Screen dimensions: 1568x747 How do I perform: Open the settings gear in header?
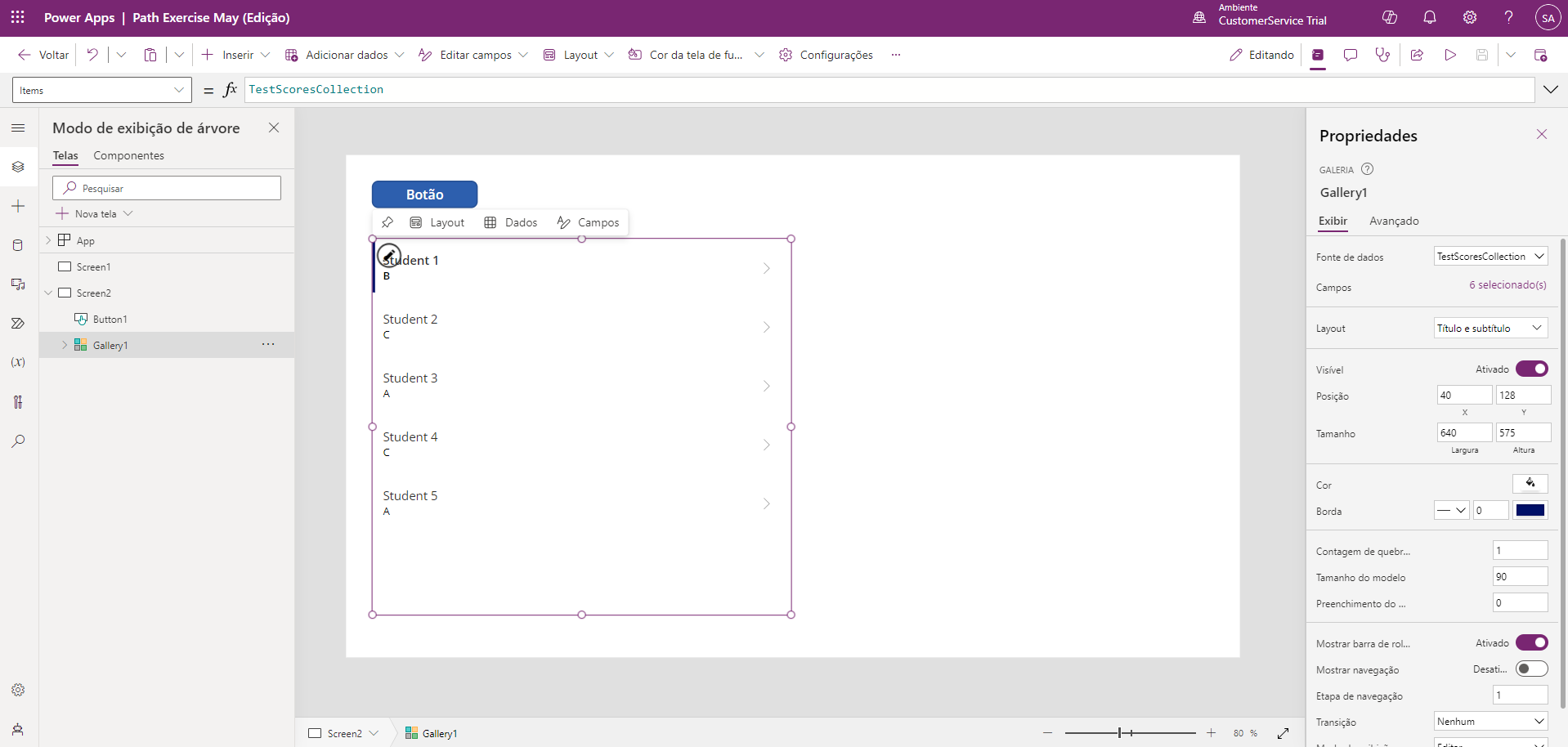pos(1470,17)
